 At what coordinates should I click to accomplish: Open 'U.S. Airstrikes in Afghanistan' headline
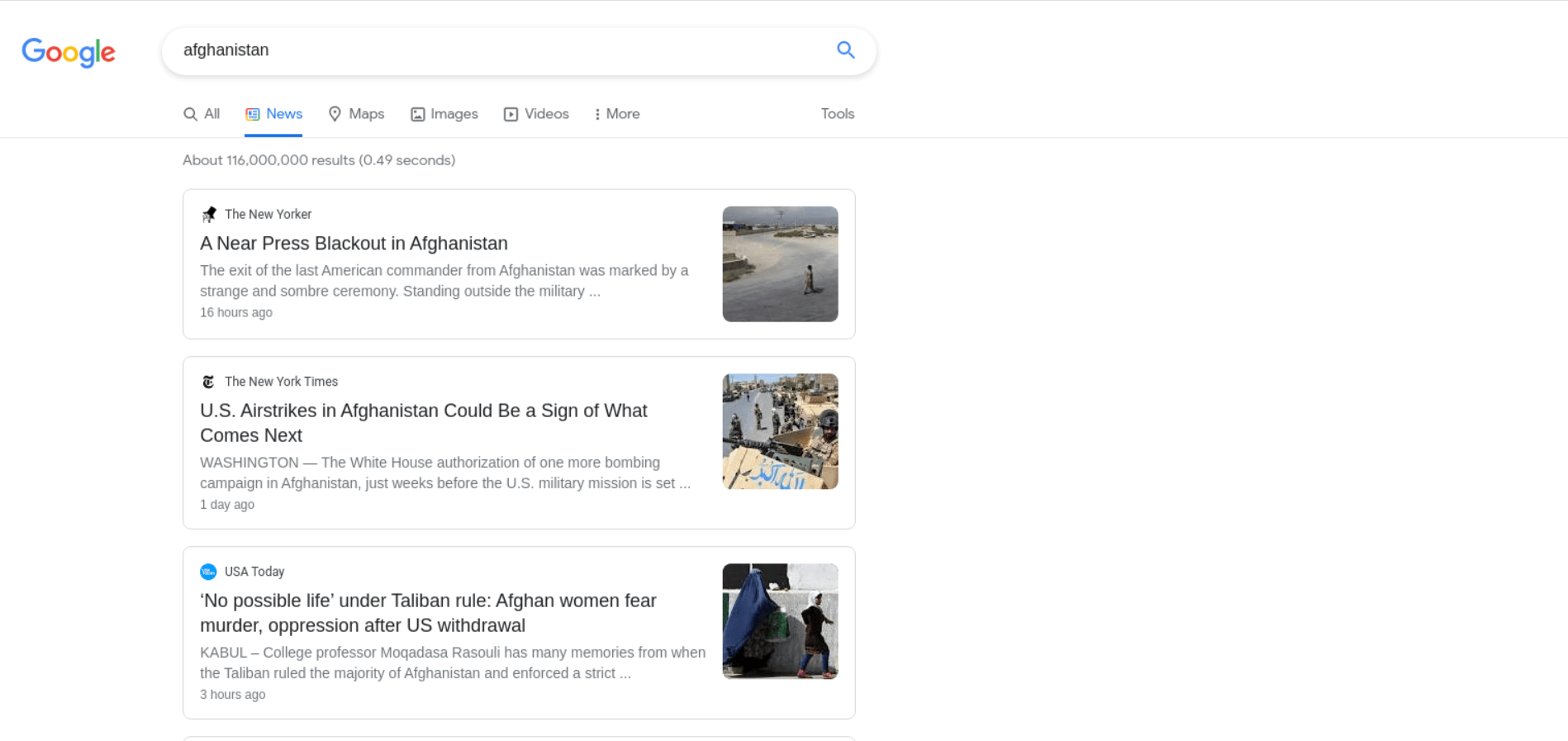[423, 423]
